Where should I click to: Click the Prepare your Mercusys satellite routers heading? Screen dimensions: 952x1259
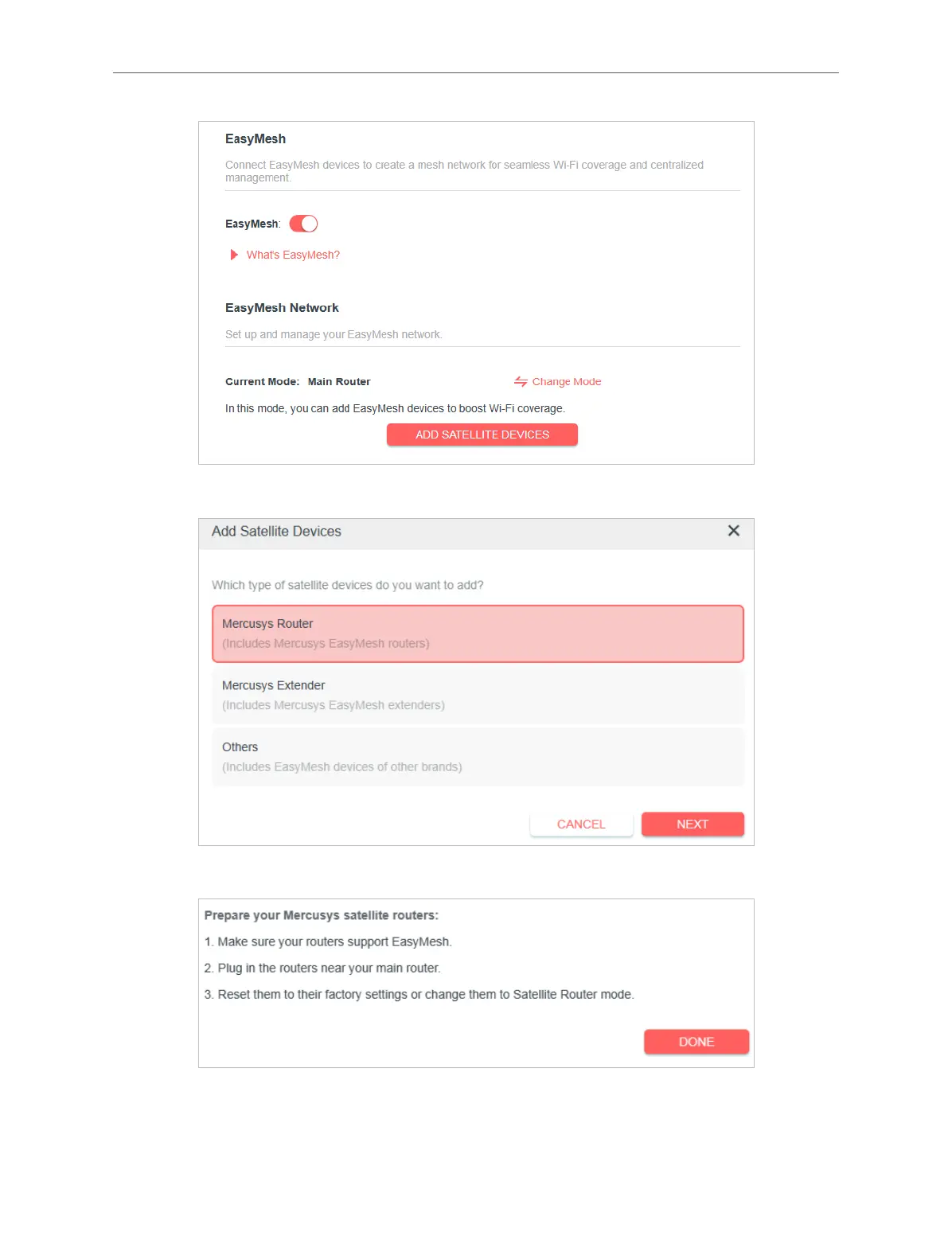(x=322, y=915)
